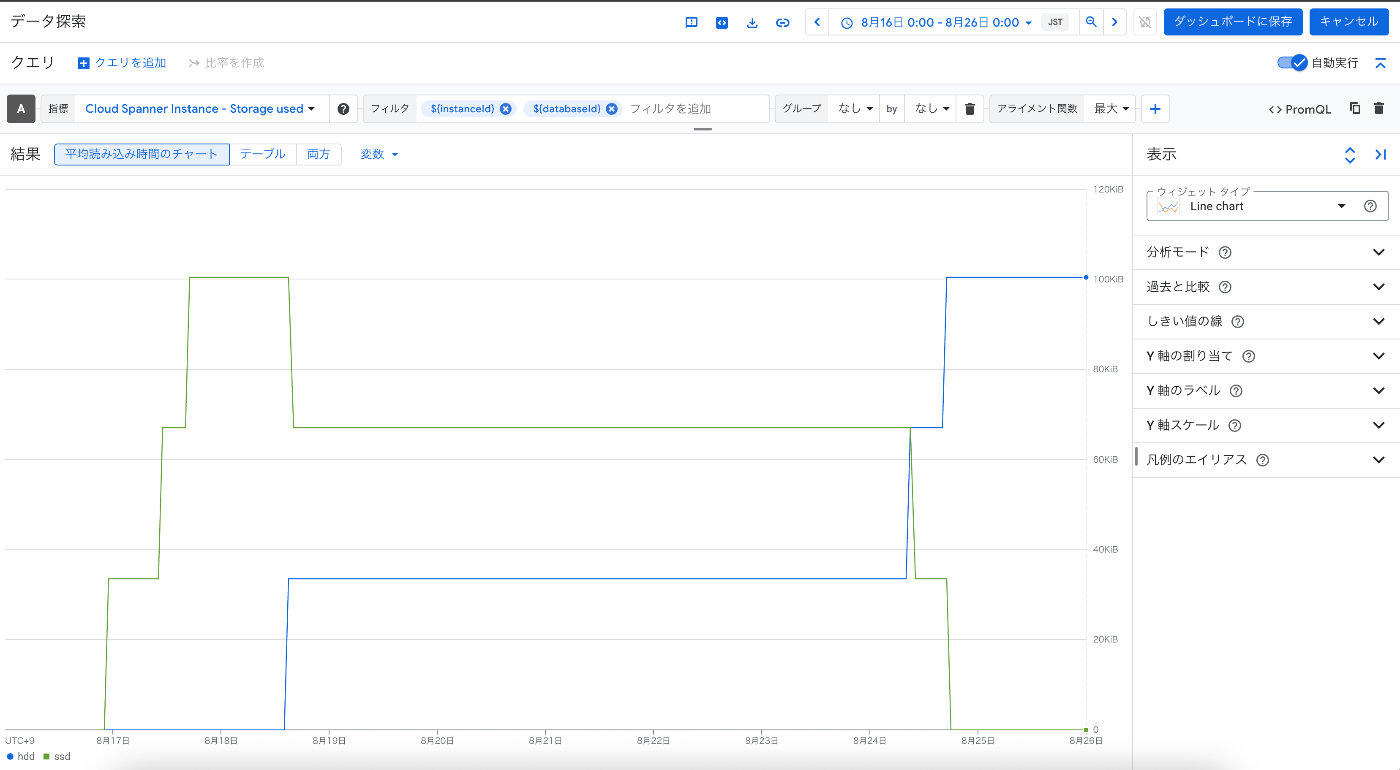
Task: Open help icon beside Y 軸の割り当て
Action: [x=1248, y=356]
